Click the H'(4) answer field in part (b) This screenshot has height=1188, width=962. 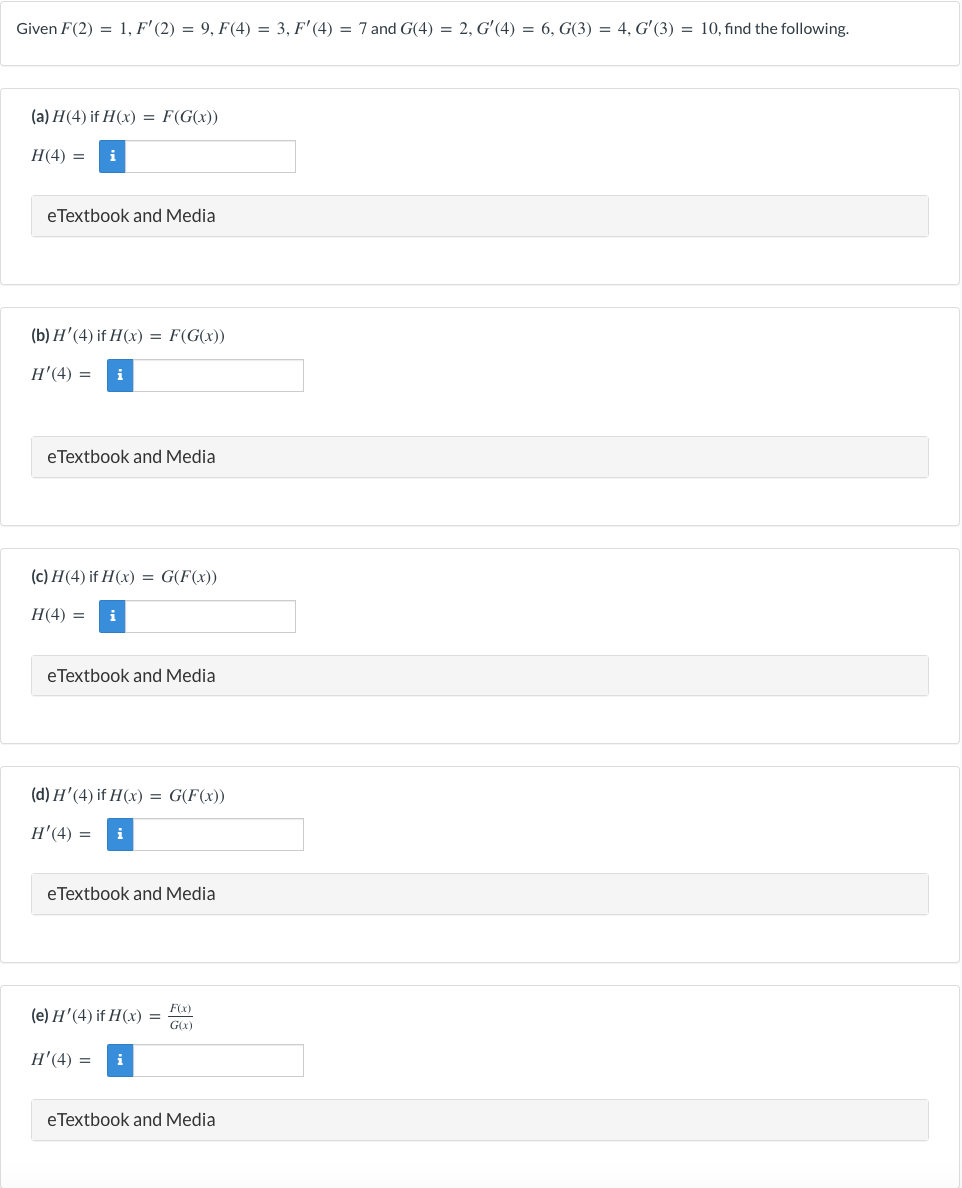click(x=218, y=375)
